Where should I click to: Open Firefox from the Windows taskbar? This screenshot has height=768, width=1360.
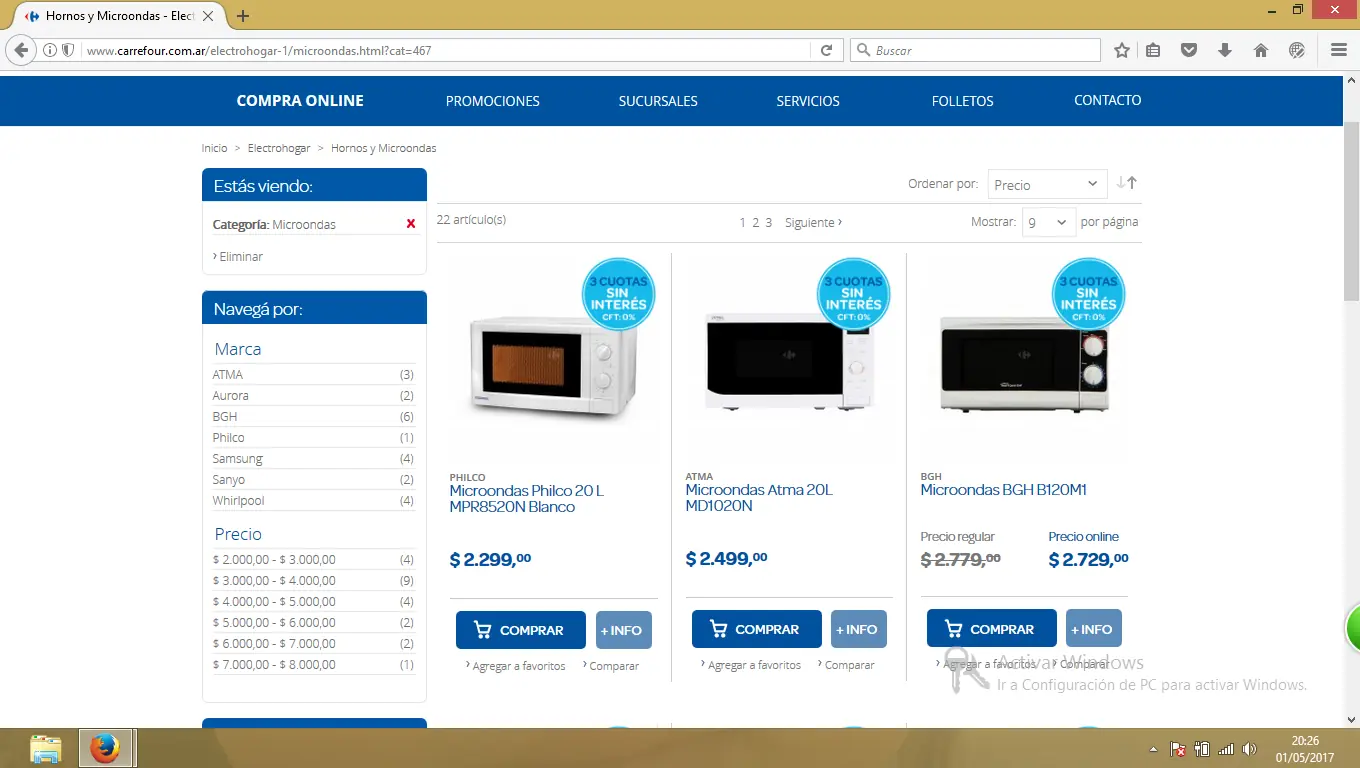coord(104,748)
